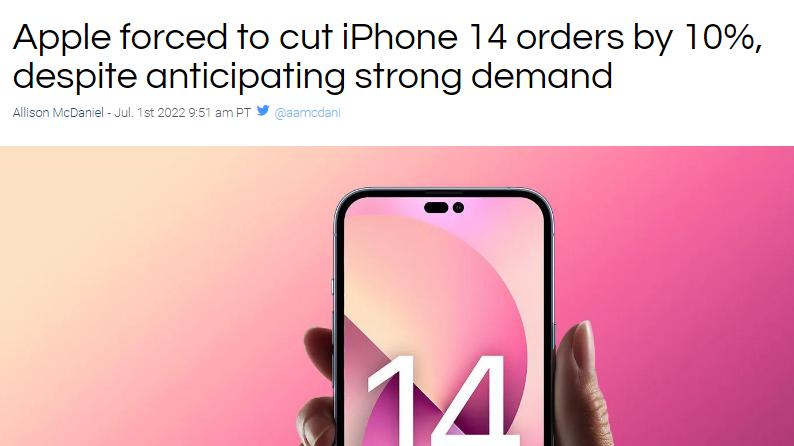The height and width of the screenshot is (446, 794).
Task: Click the "9:51 am PT" timestamp
Action: click(219, 112)
